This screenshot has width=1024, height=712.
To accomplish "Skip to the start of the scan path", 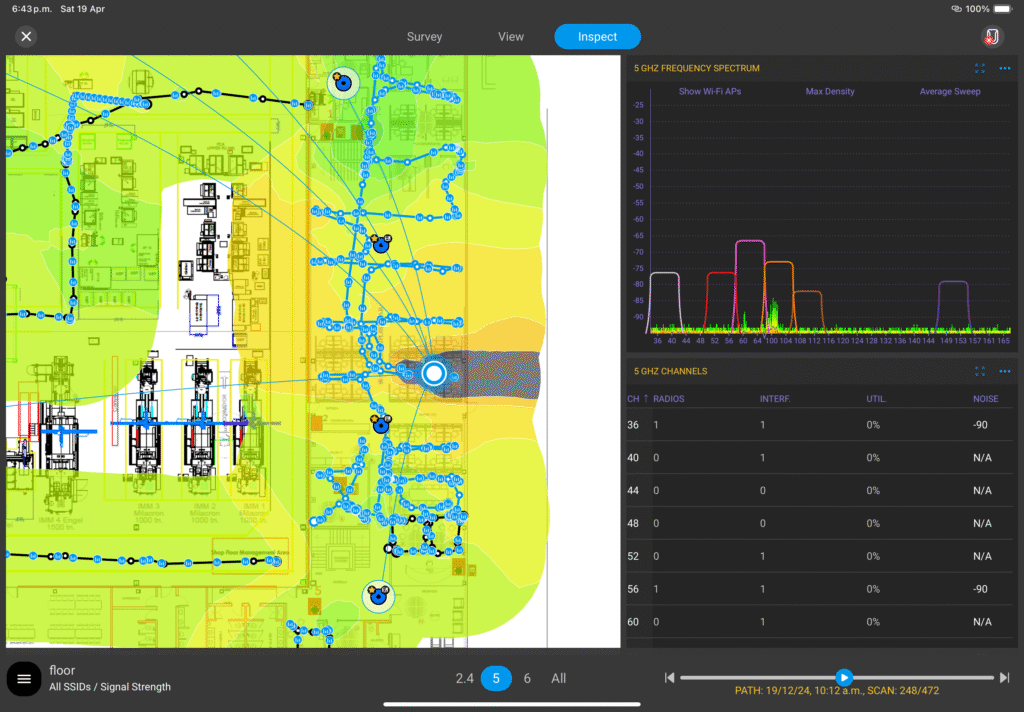I will 669,678.
